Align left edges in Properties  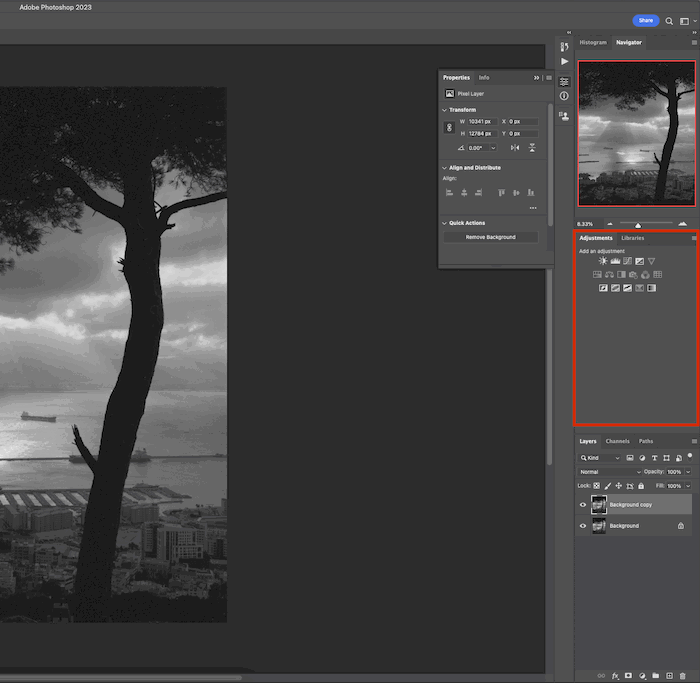pos(450,192)
